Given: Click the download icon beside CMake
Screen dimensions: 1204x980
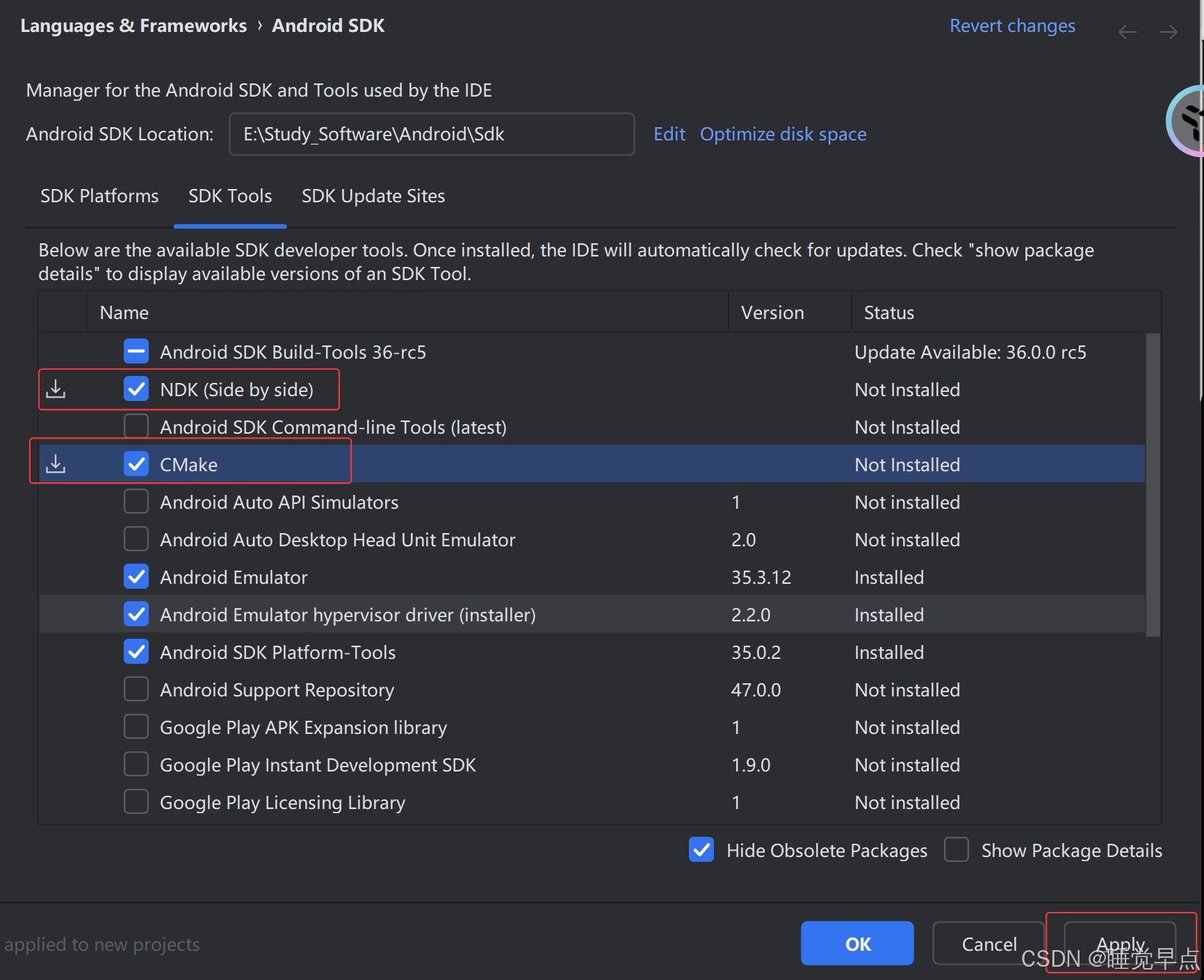Looking at the screenshot, I should [56, 464].
